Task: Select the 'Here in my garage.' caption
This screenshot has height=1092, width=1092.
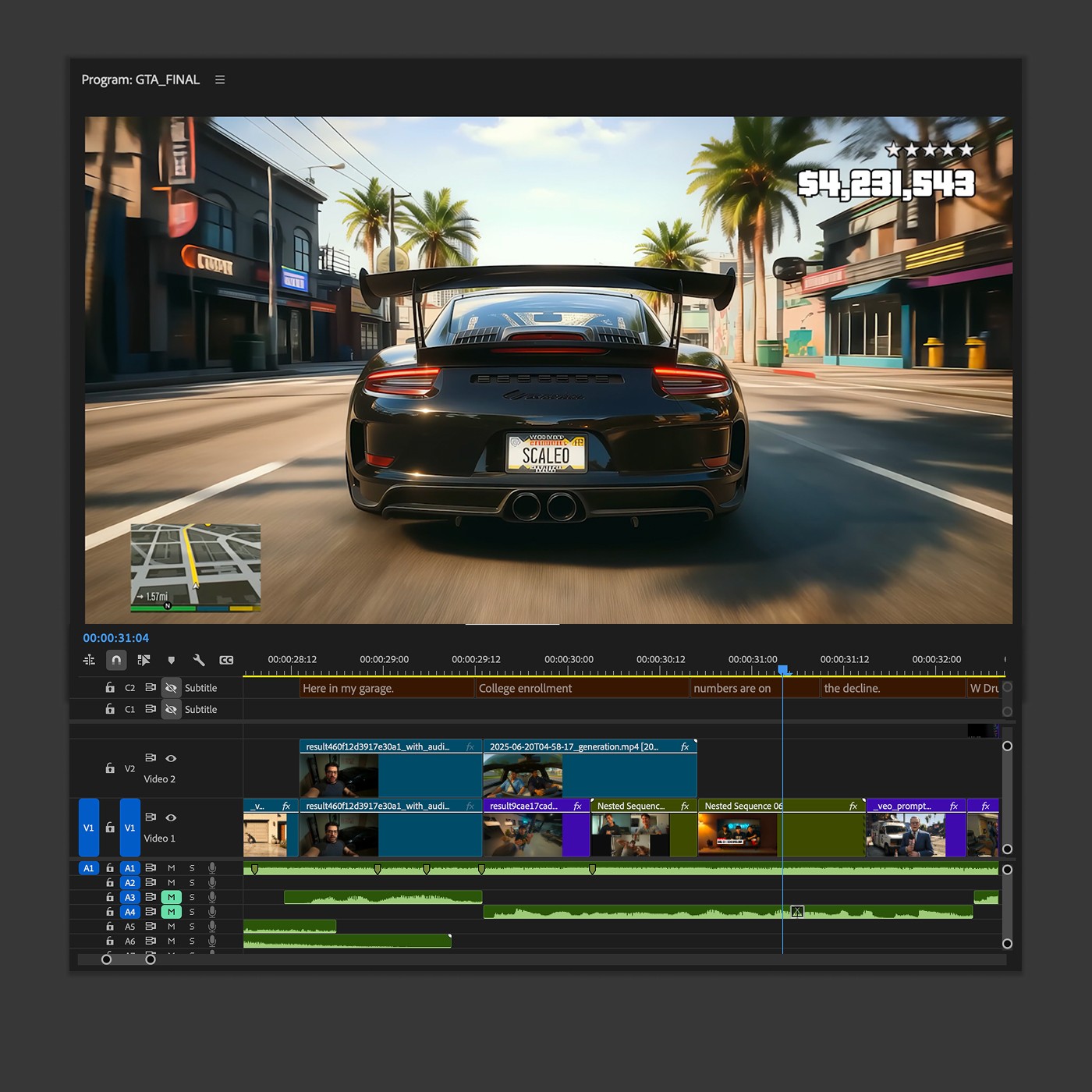Action: 387,688
